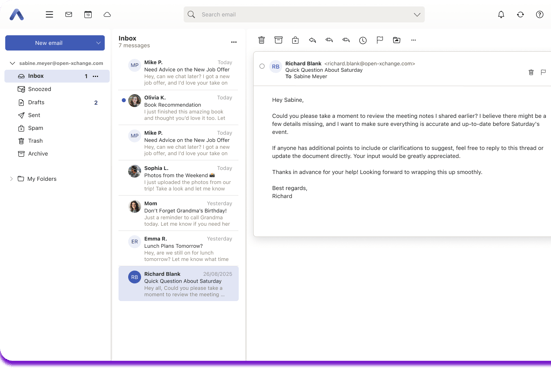551x368 pixels.
Task: Toggle the hamburger menu icon
Action: point(50,14)
